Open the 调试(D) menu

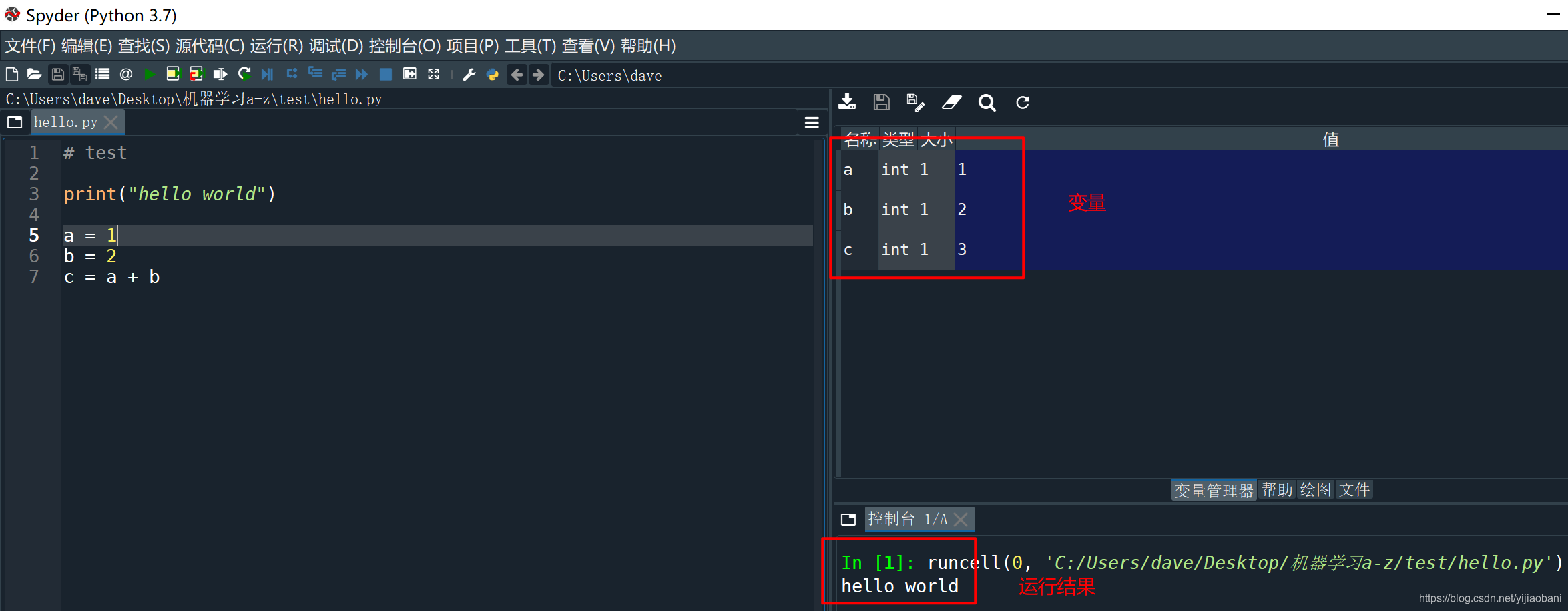click(x=336, y=45)
